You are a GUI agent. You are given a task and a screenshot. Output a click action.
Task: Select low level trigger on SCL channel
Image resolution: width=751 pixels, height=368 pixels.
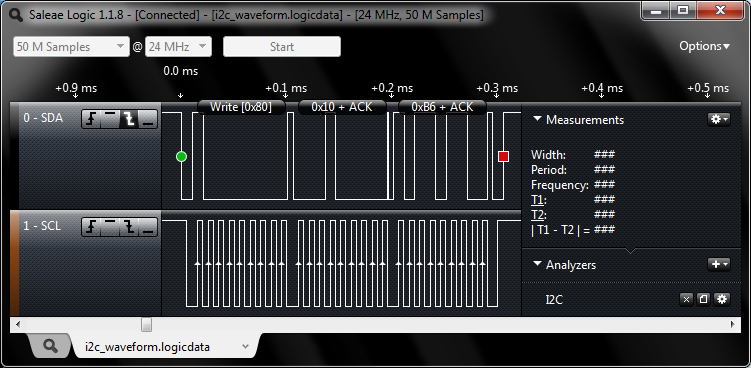(148, 227)
